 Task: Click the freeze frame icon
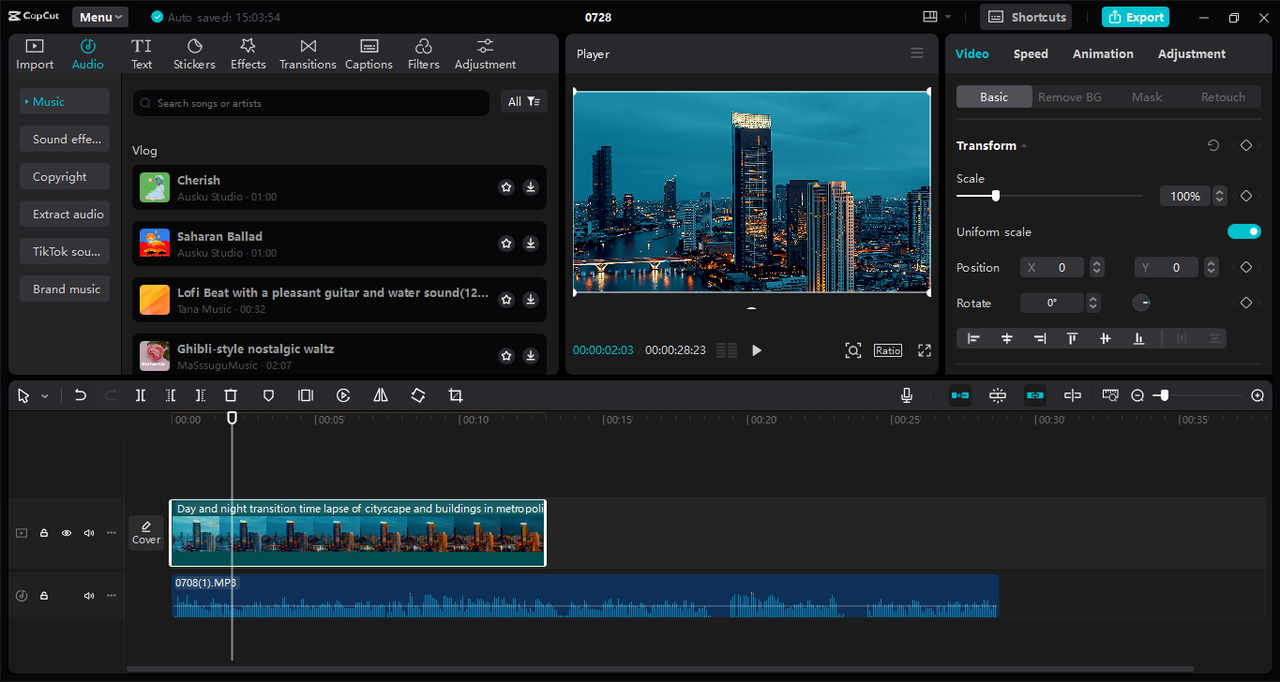[x=305, y=396]
